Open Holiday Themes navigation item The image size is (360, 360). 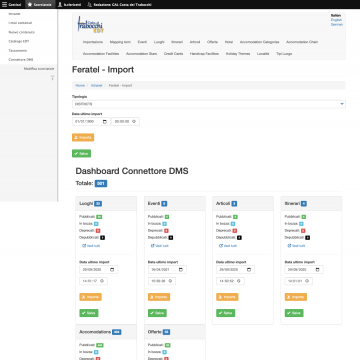tap(238, 54)
